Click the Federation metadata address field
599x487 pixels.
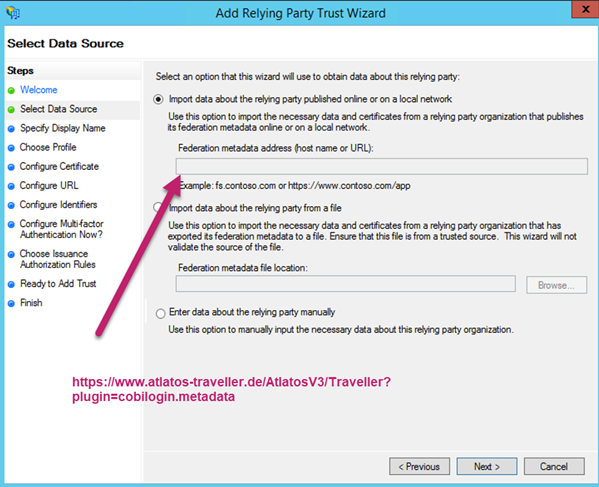382,167
